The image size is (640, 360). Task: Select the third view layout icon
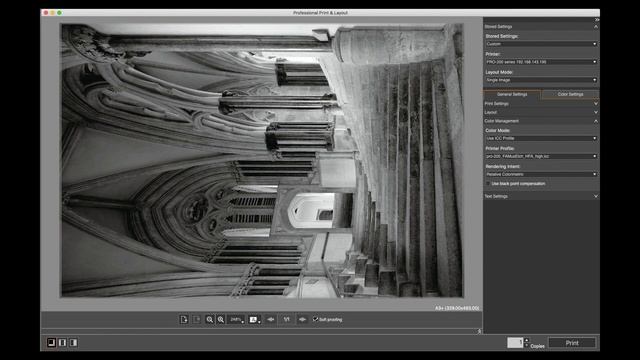73,342
